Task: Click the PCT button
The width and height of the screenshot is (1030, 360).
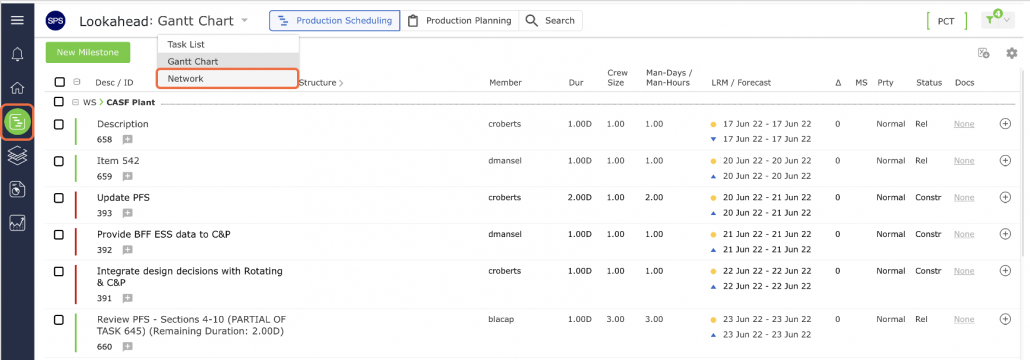Action: 946,21
